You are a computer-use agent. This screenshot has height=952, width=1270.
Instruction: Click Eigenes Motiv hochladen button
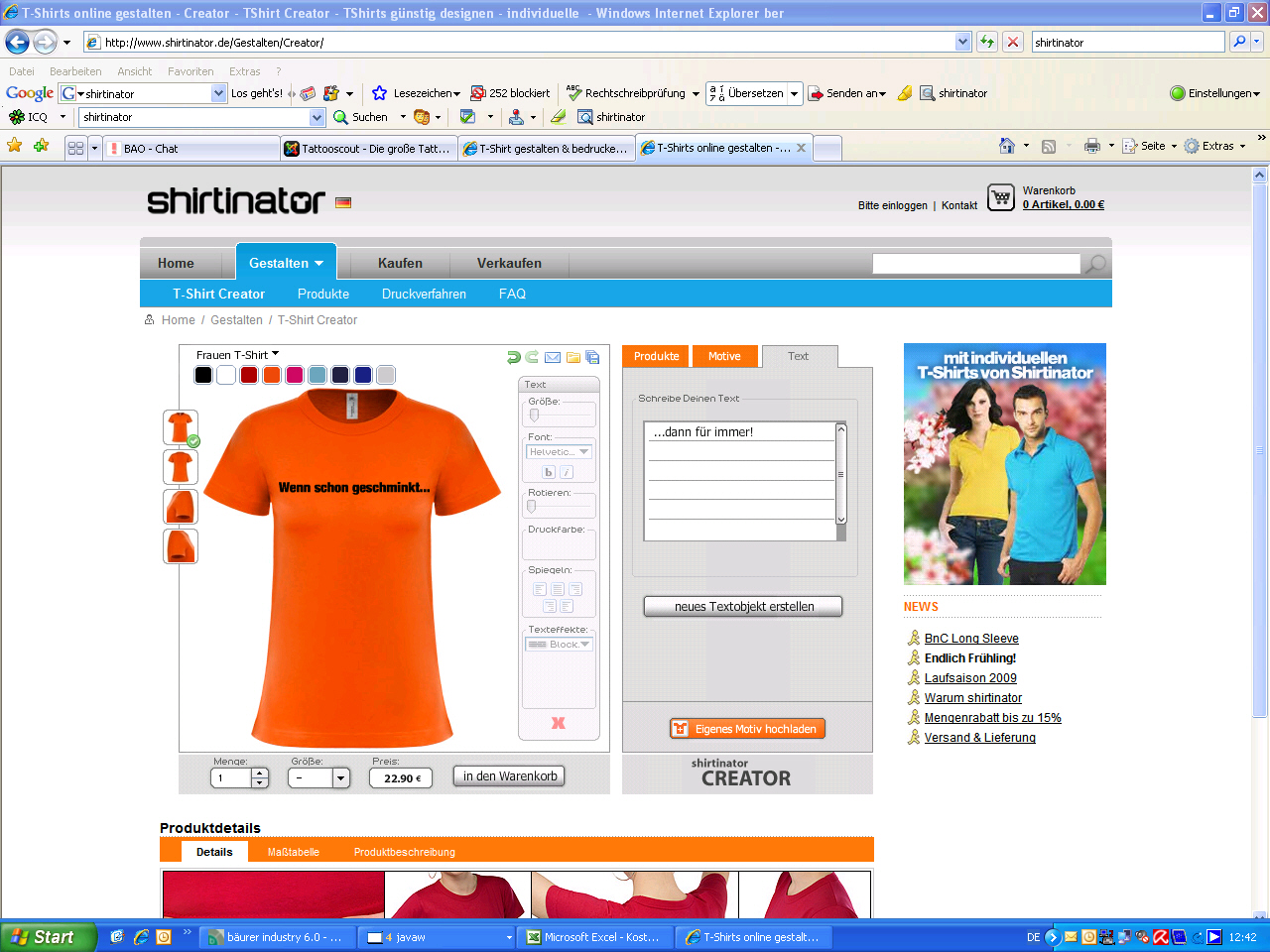point(747,729)
